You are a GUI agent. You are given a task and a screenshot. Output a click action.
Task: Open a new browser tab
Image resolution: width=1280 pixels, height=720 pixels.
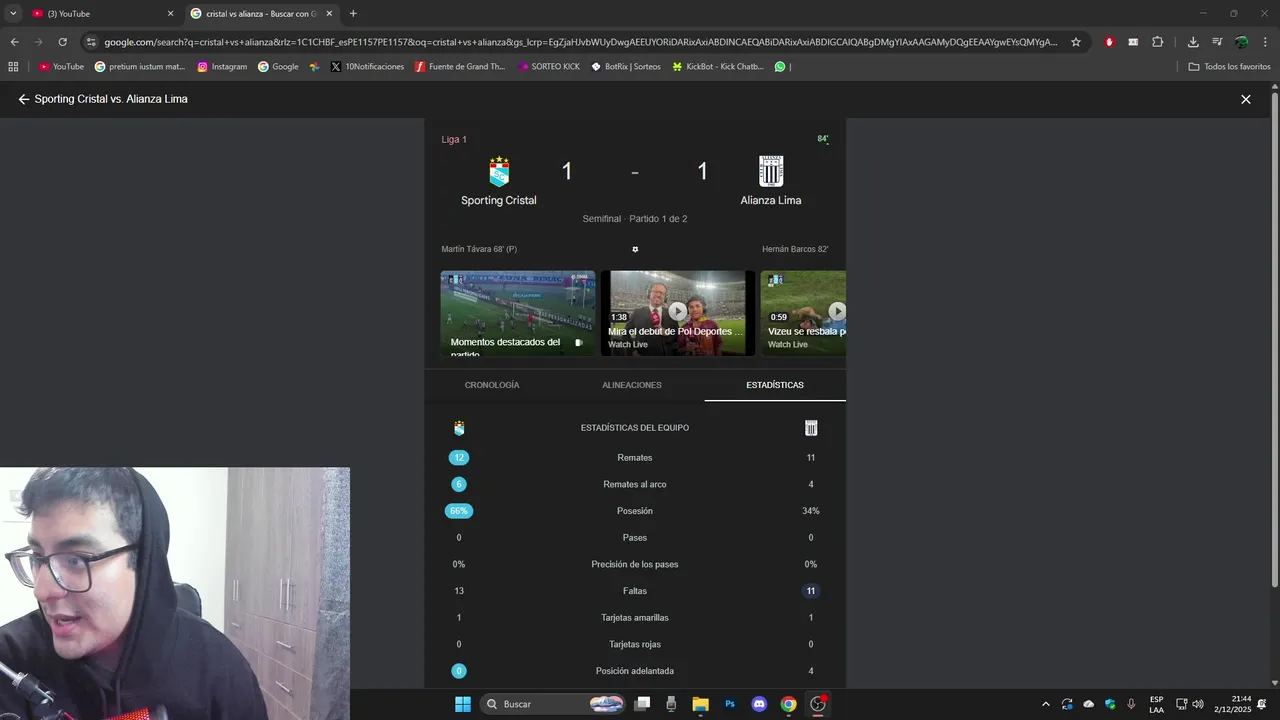pyautogui.click(x=353, y=14)
